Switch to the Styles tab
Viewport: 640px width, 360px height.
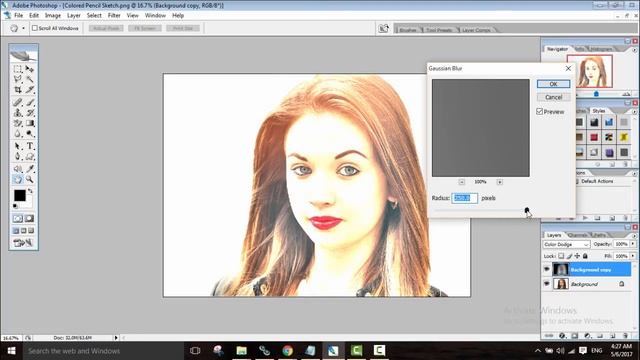click(599, 111)
